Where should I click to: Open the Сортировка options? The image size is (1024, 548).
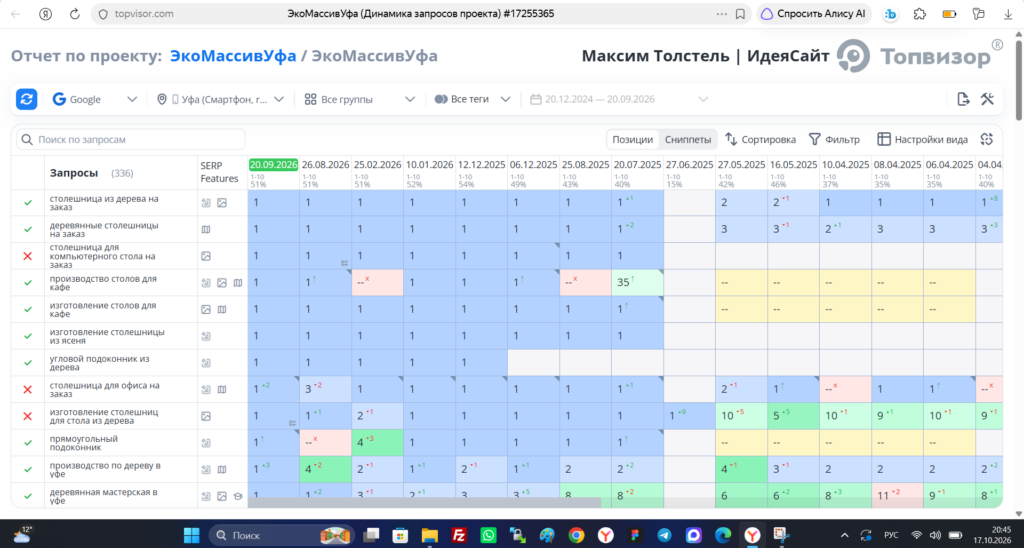pyautogui.click(x=760, y=139)
